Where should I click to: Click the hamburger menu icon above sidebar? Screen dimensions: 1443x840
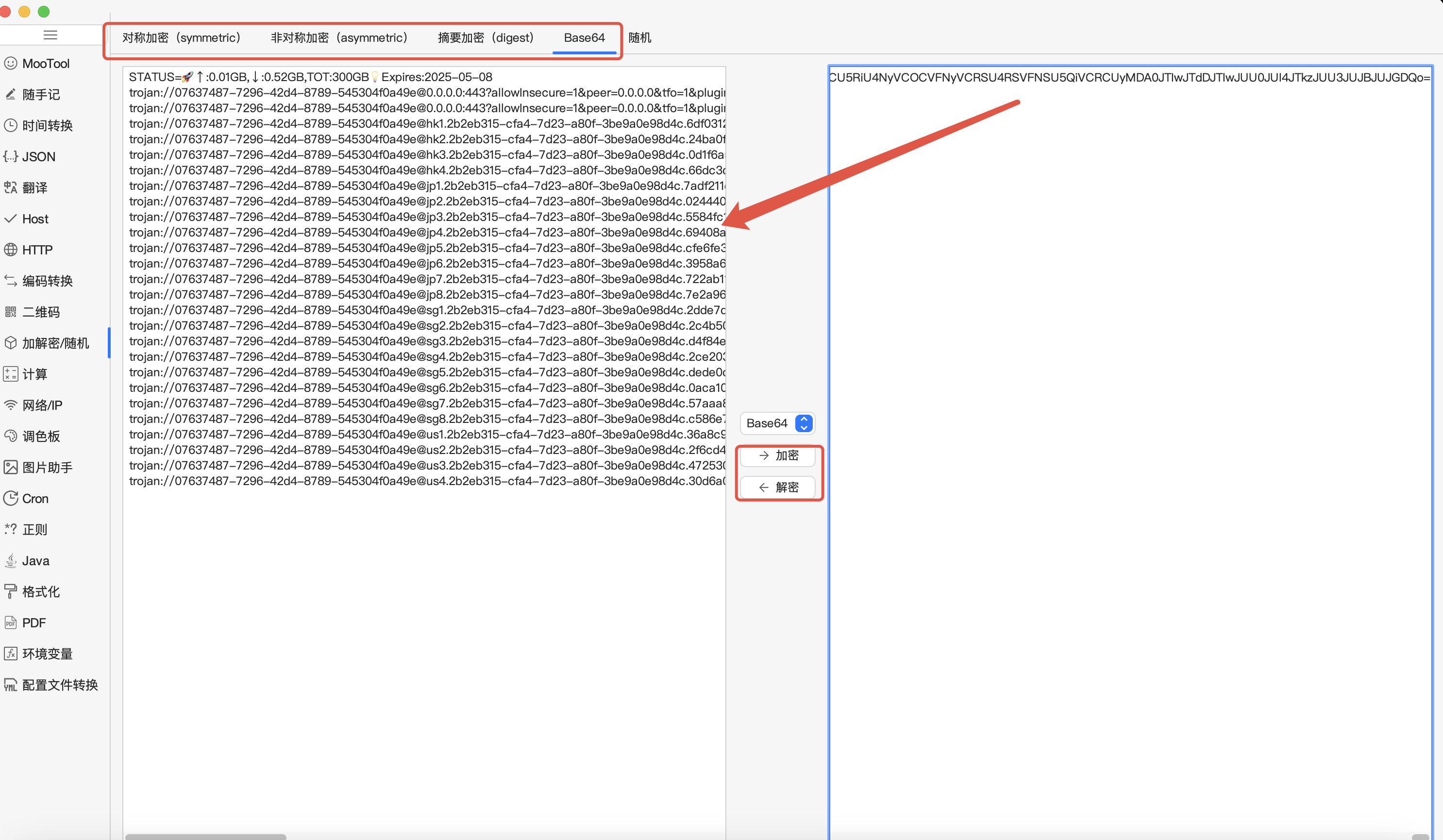pos(50,35)
